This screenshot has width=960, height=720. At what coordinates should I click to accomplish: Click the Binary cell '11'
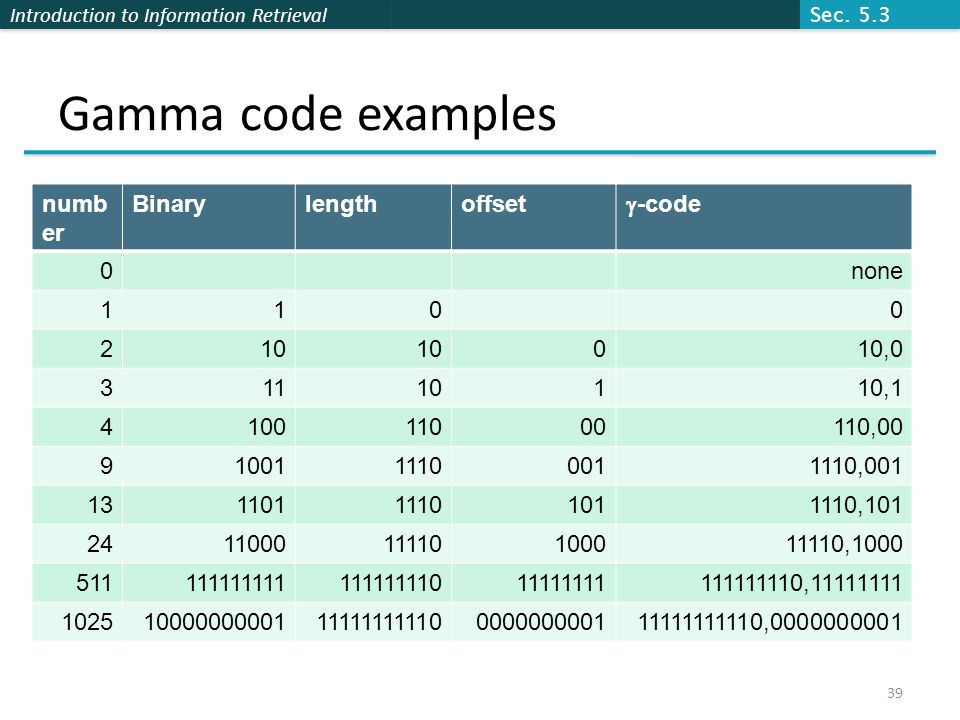209,388
